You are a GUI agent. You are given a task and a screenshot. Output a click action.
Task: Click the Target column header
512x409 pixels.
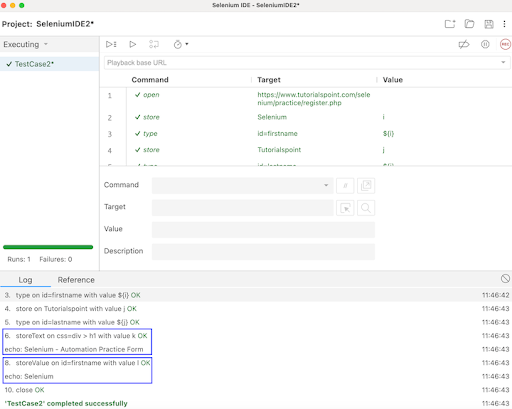[269, 80]
